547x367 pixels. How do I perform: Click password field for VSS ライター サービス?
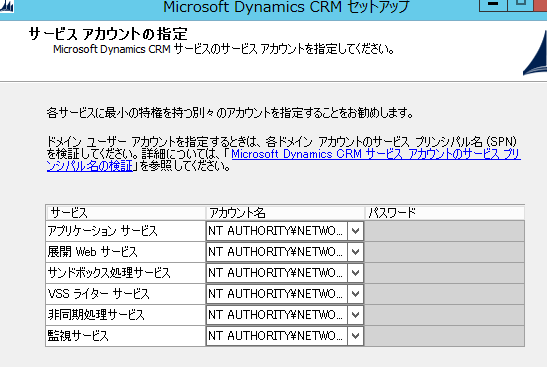click(444, 294)
